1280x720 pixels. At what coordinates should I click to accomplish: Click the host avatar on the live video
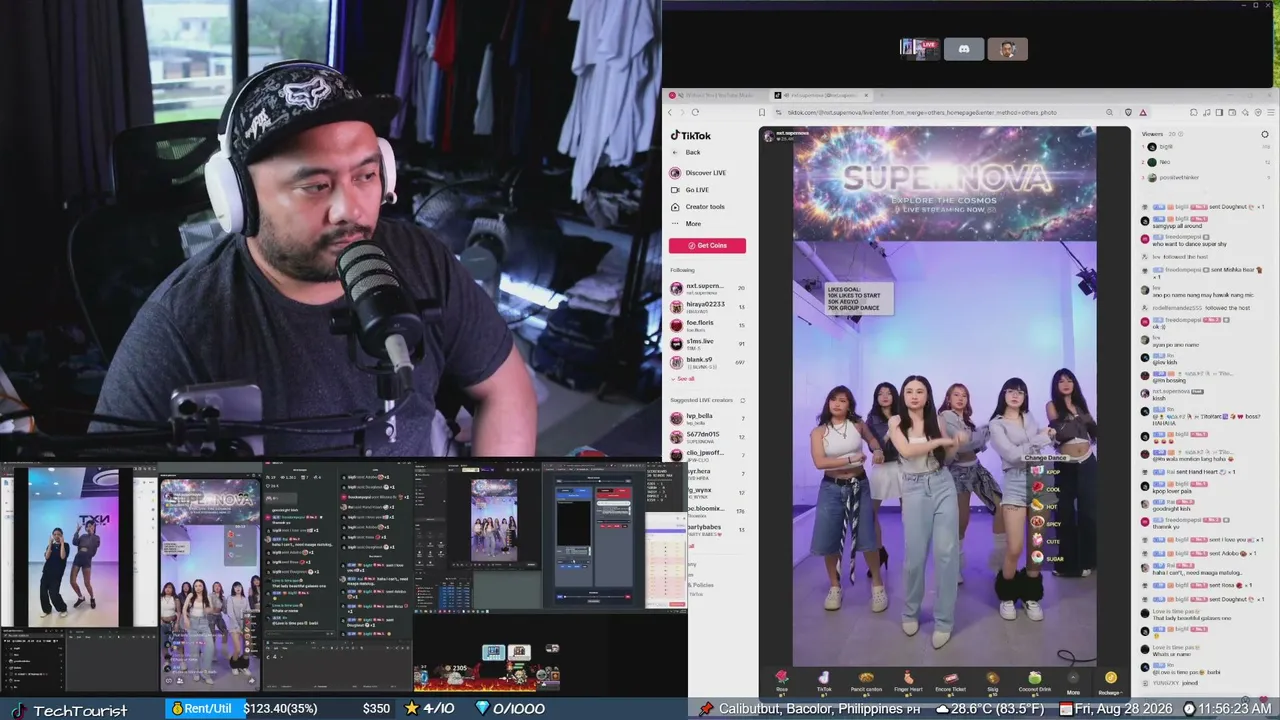pyautogui.click(x=769, y=135)
